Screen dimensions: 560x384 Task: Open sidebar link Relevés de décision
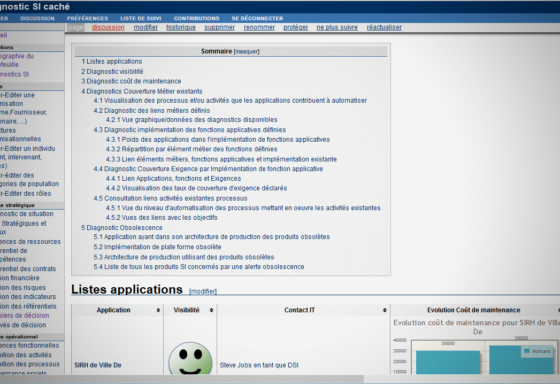[x=23, y=325]
